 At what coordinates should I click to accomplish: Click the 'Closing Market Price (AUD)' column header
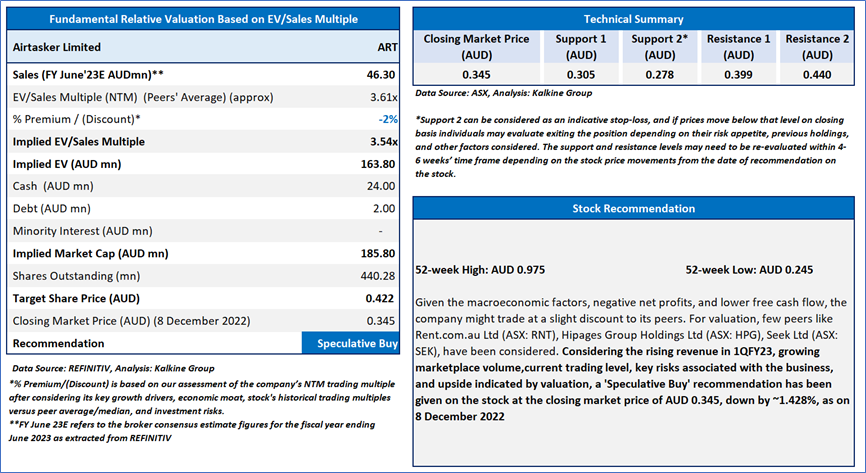pos(476,47)
